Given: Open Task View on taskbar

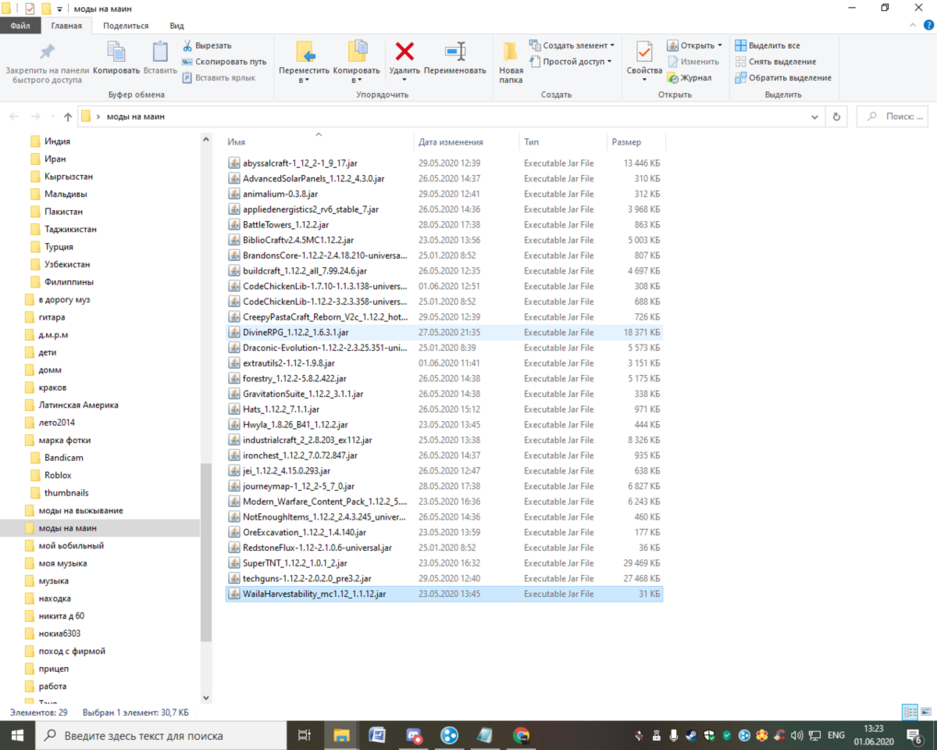Looking at the screenshot, I should pyautogui.click(x=304, y=736).
